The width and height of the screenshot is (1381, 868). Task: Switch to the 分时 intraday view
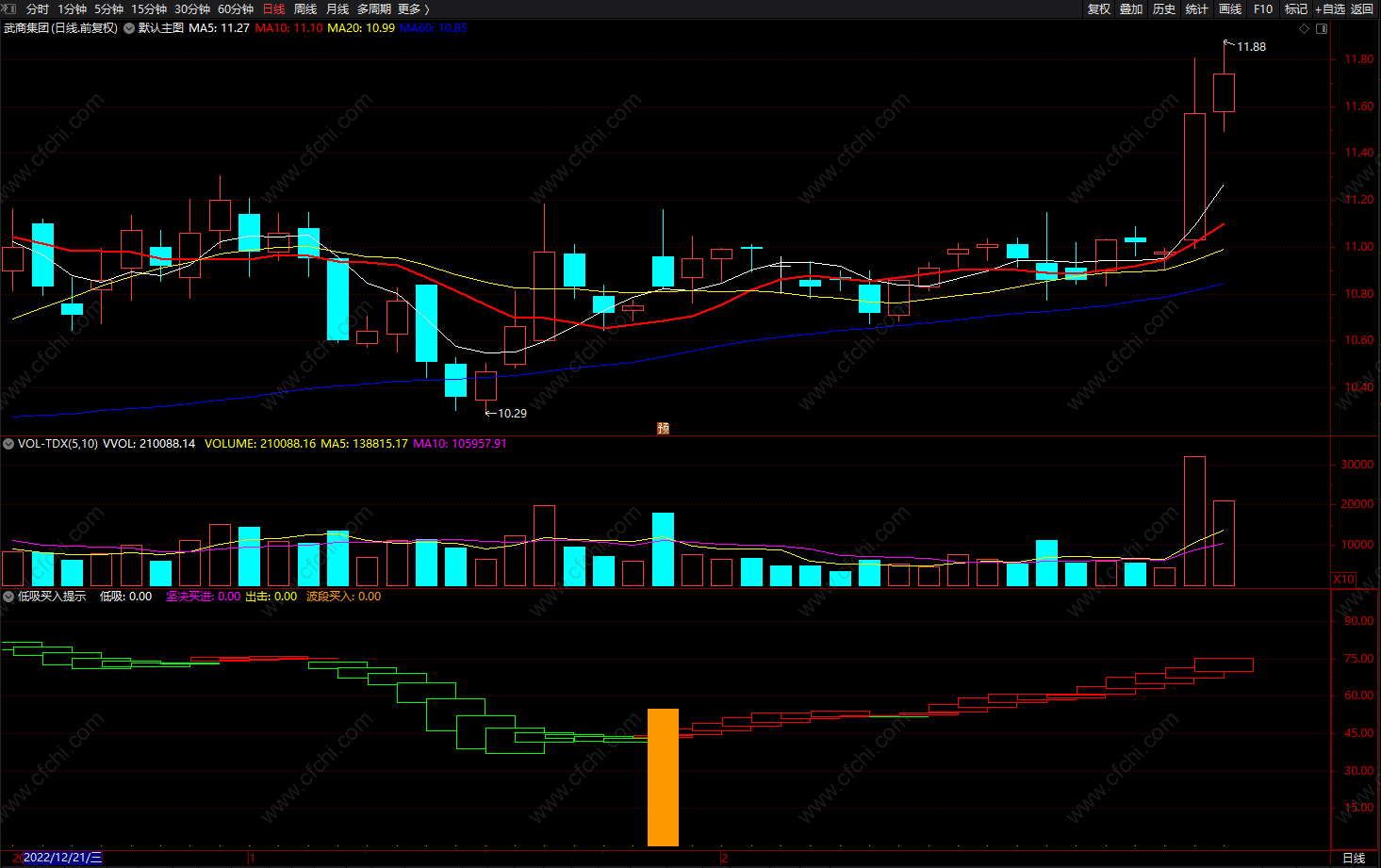[x=38, y=8]
